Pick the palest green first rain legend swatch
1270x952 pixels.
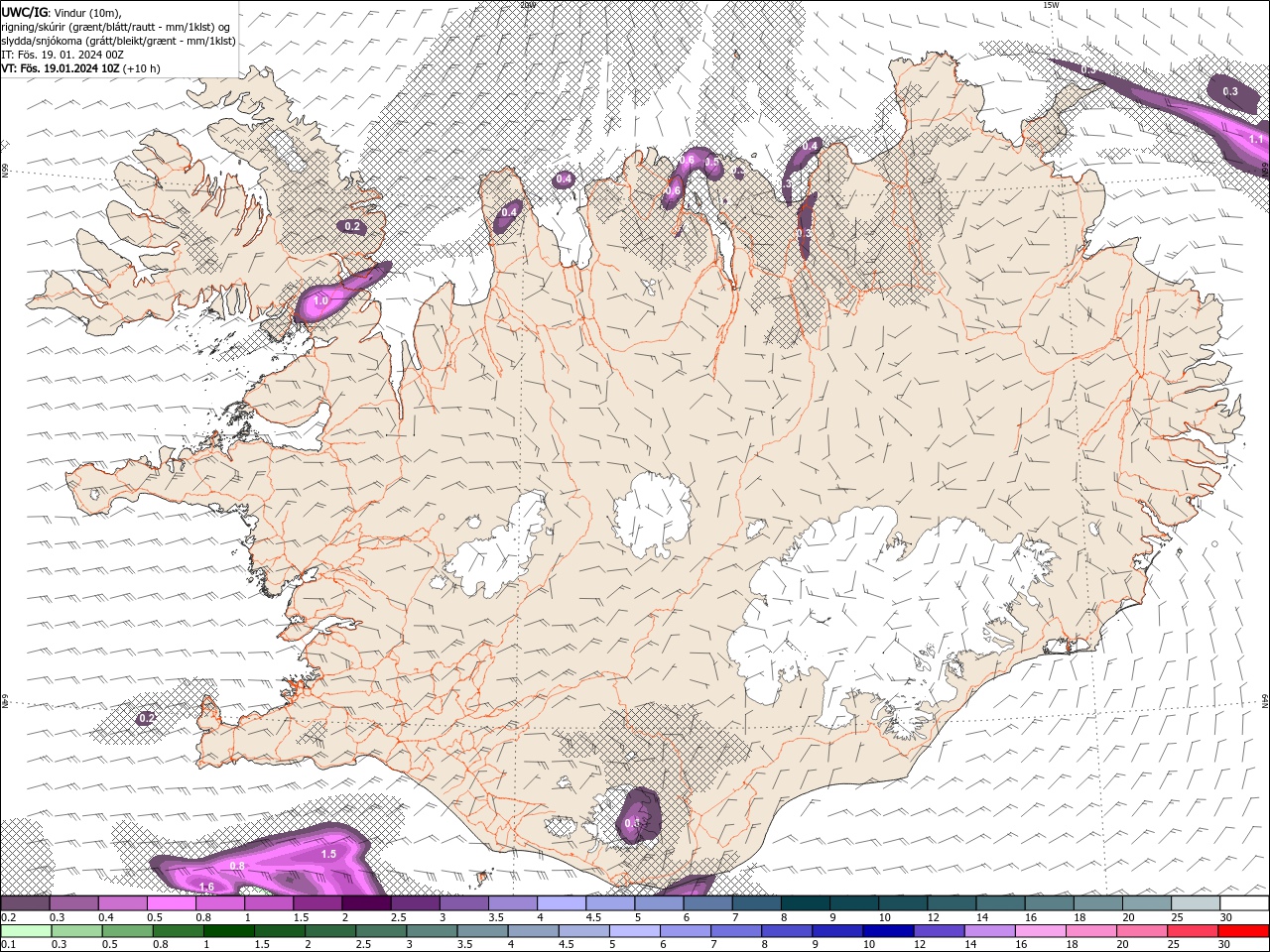(x=26, y=932)
